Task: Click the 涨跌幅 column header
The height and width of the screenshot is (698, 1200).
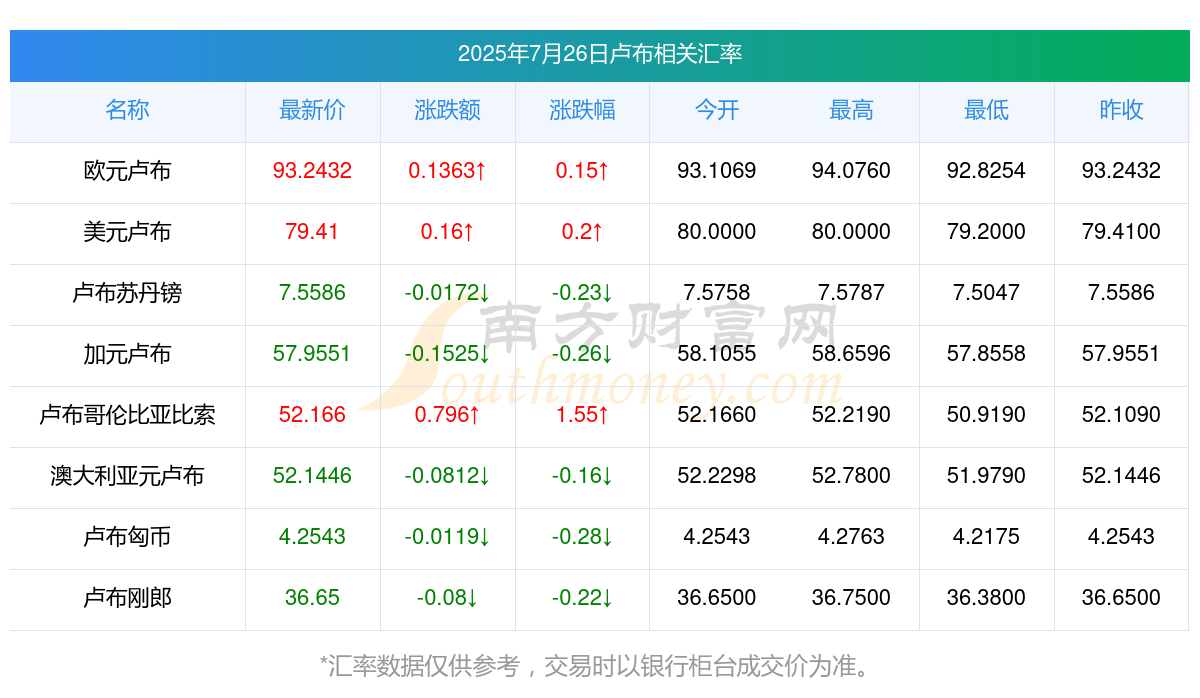Action: pos(582,110)
